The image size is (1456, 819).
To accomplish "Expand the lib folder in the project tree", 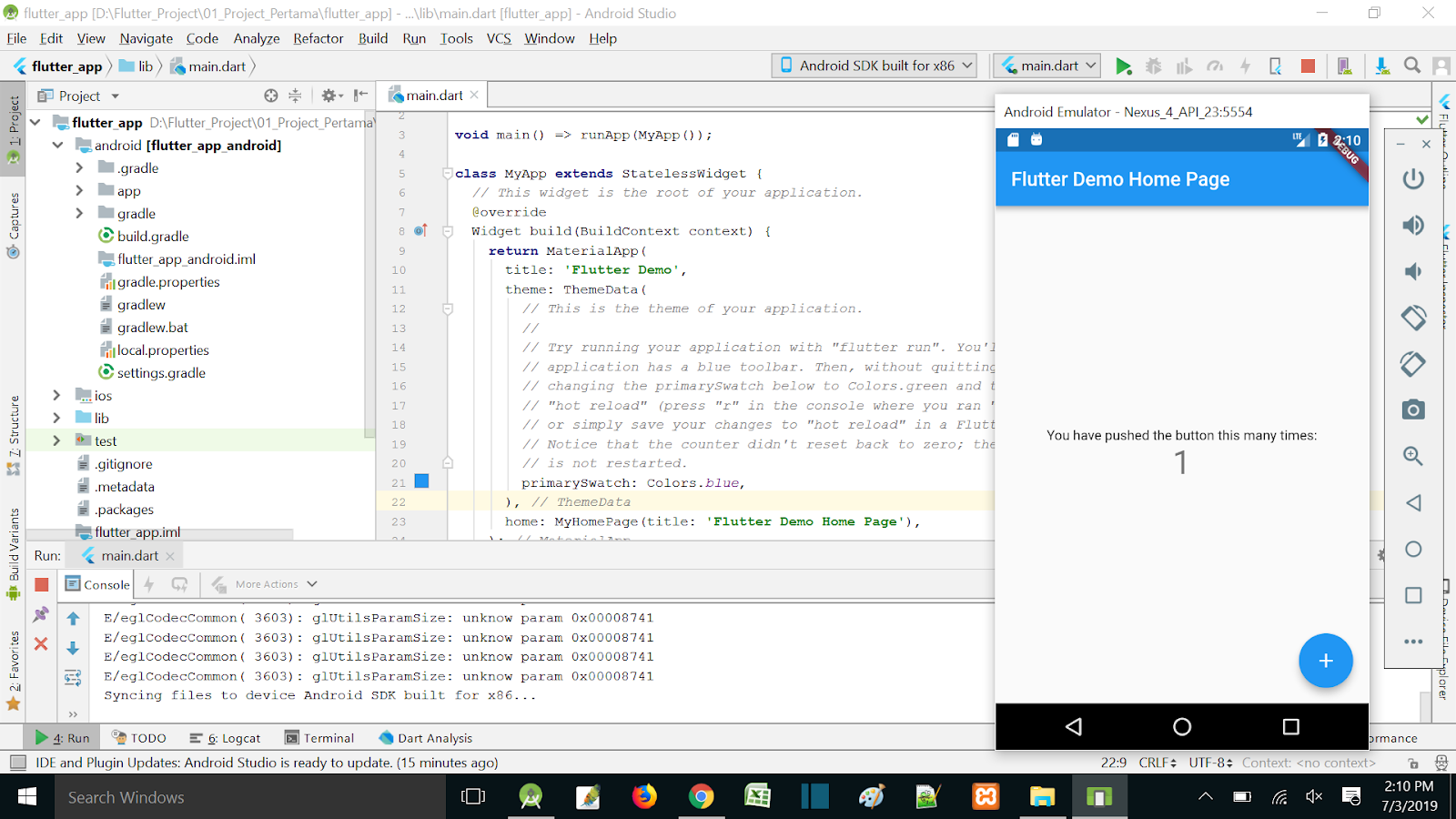I will coord(56,419).
